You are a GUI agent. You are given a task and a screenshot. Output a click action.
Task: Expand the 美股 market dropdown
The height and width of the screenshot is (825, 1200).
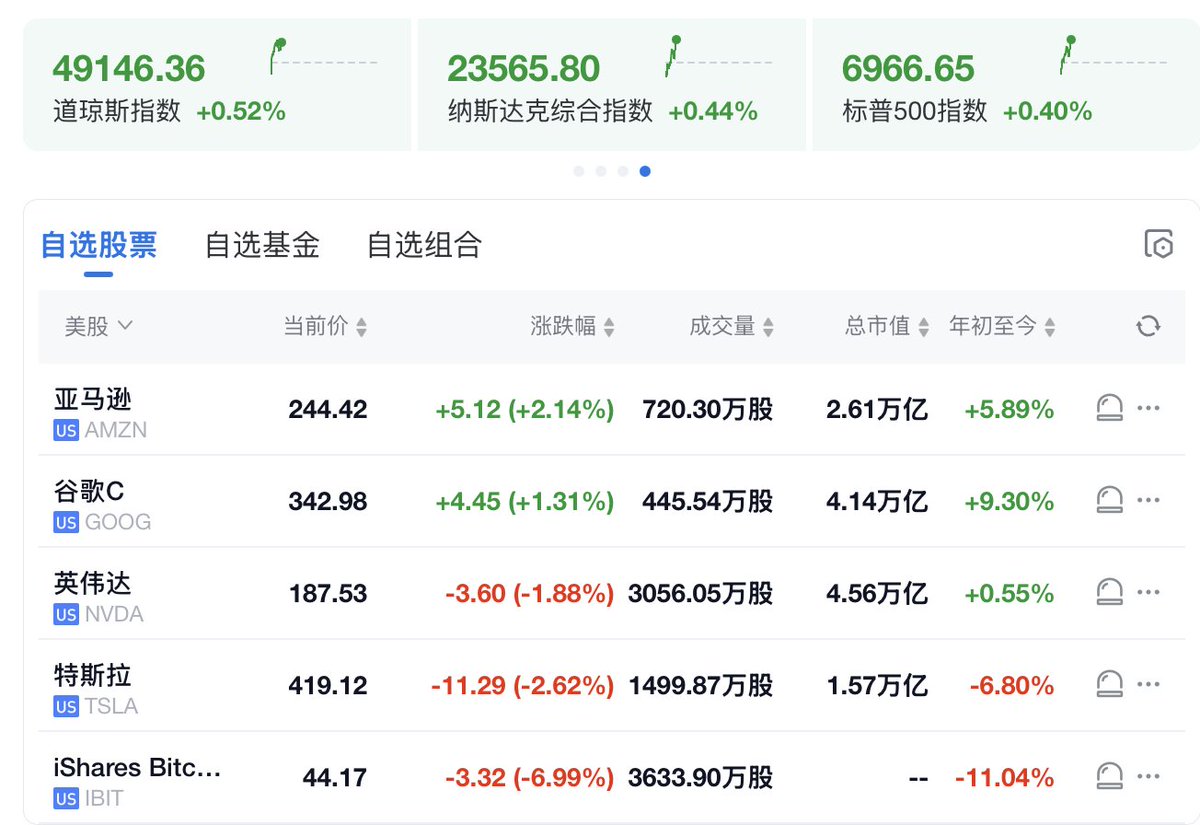[99, 326]
